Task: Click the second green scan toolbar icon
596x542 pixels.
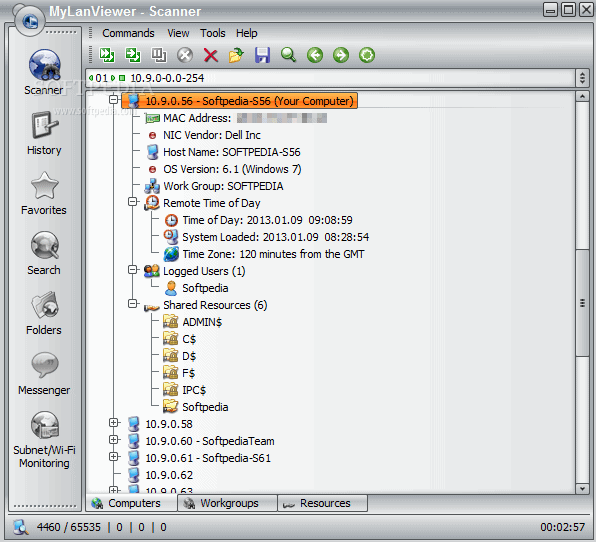Action: pos(133,55)
